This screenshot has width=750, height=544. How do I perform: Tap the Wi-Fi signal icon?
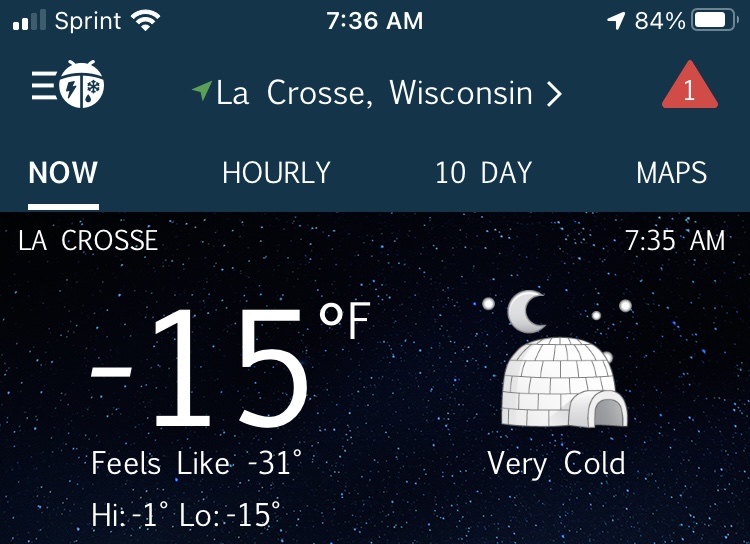[x=147, y=20]
